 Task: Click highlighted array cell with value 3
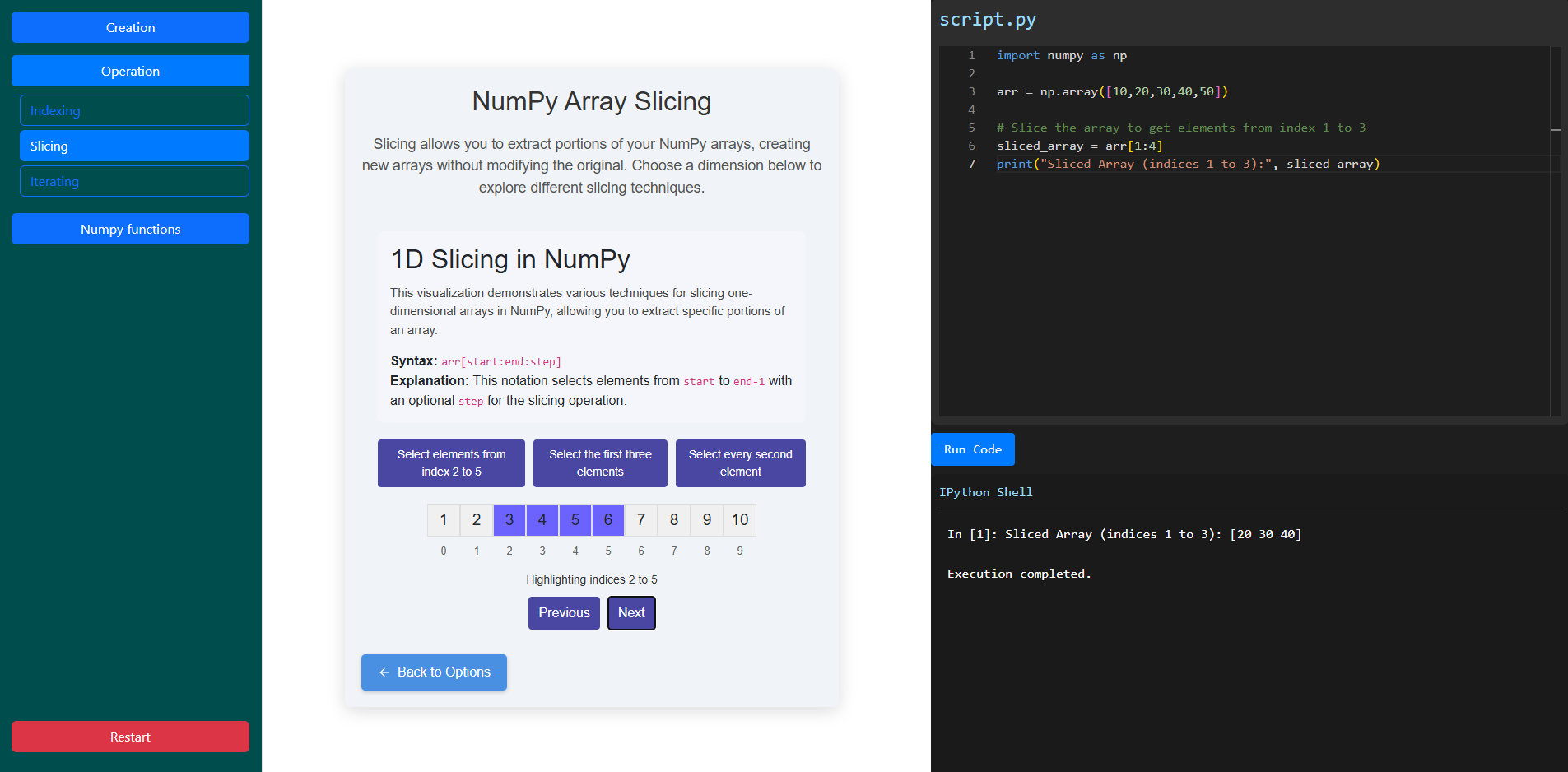[x=509, y=520]
